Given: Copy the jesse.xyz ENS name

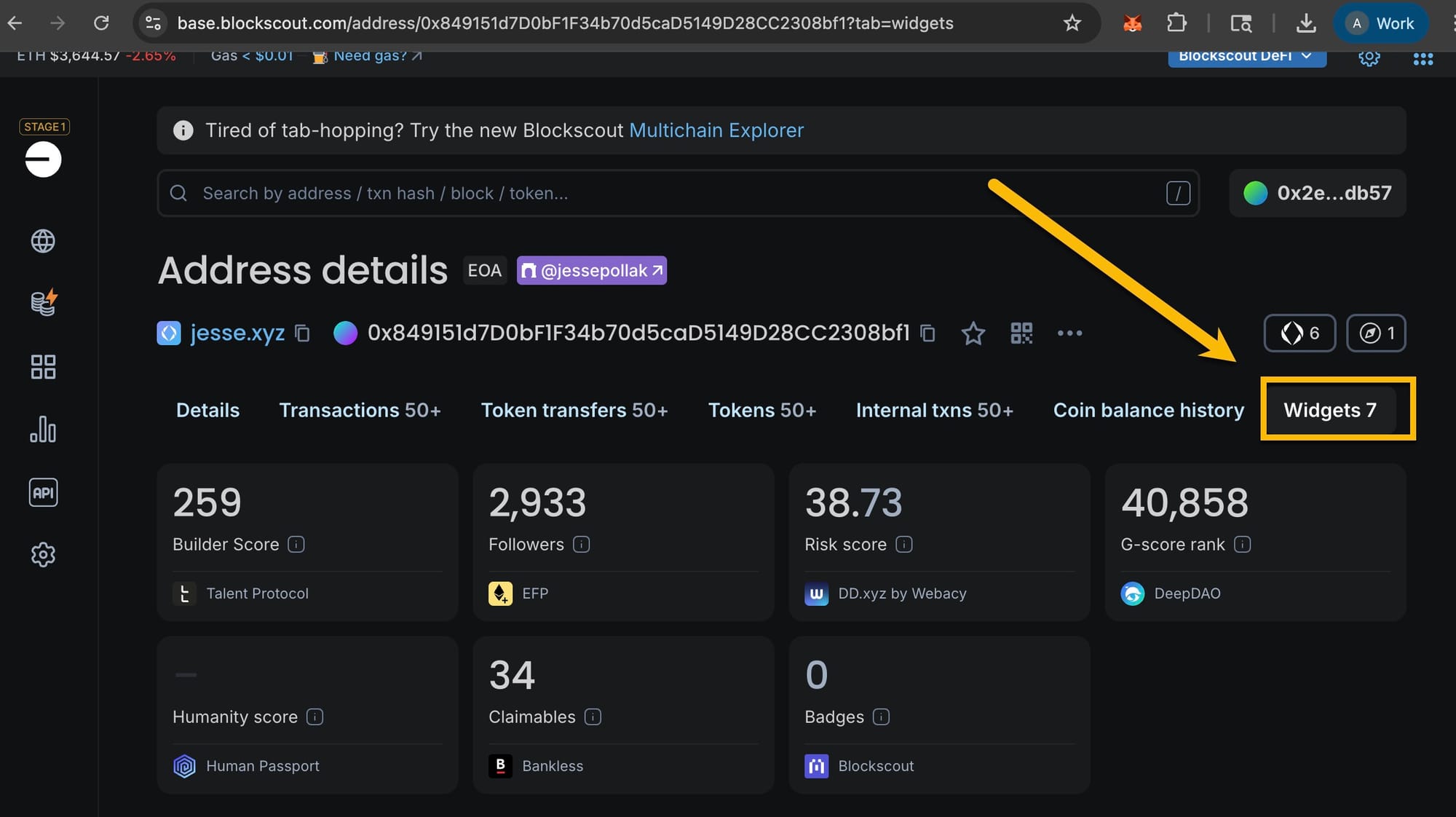Looking at the screenshot, I should [x=303, y=333].
